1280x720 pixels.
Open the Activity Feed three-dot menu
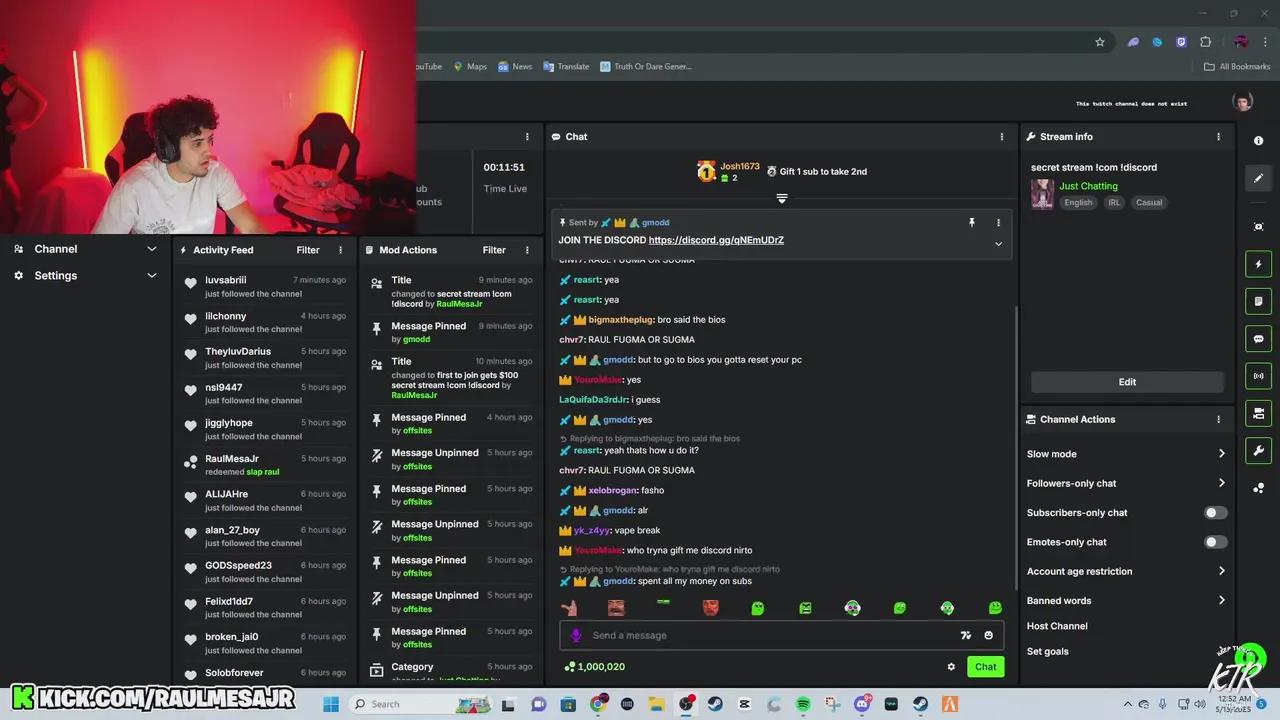(x=340, y=250)
